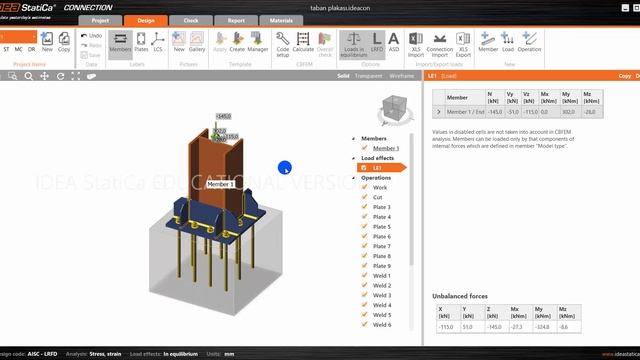
Task: Switch to the Materials tab
Action: (x=281, y=20)
